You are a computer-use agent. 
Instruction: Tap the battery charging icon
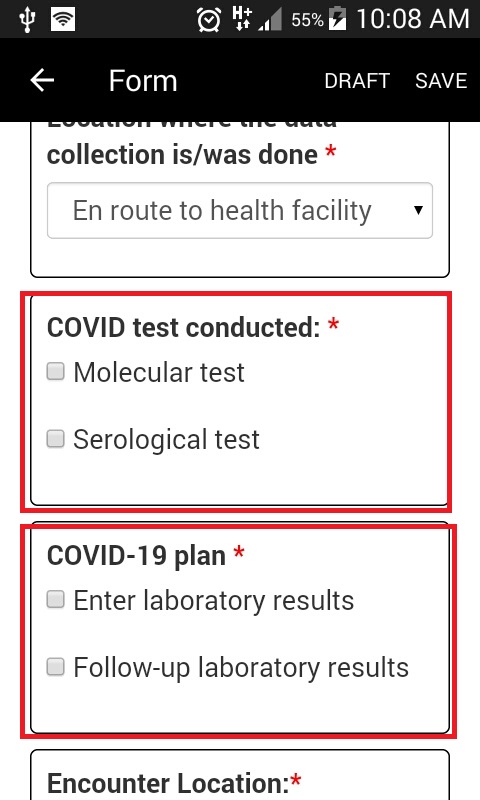coord(337,19)
